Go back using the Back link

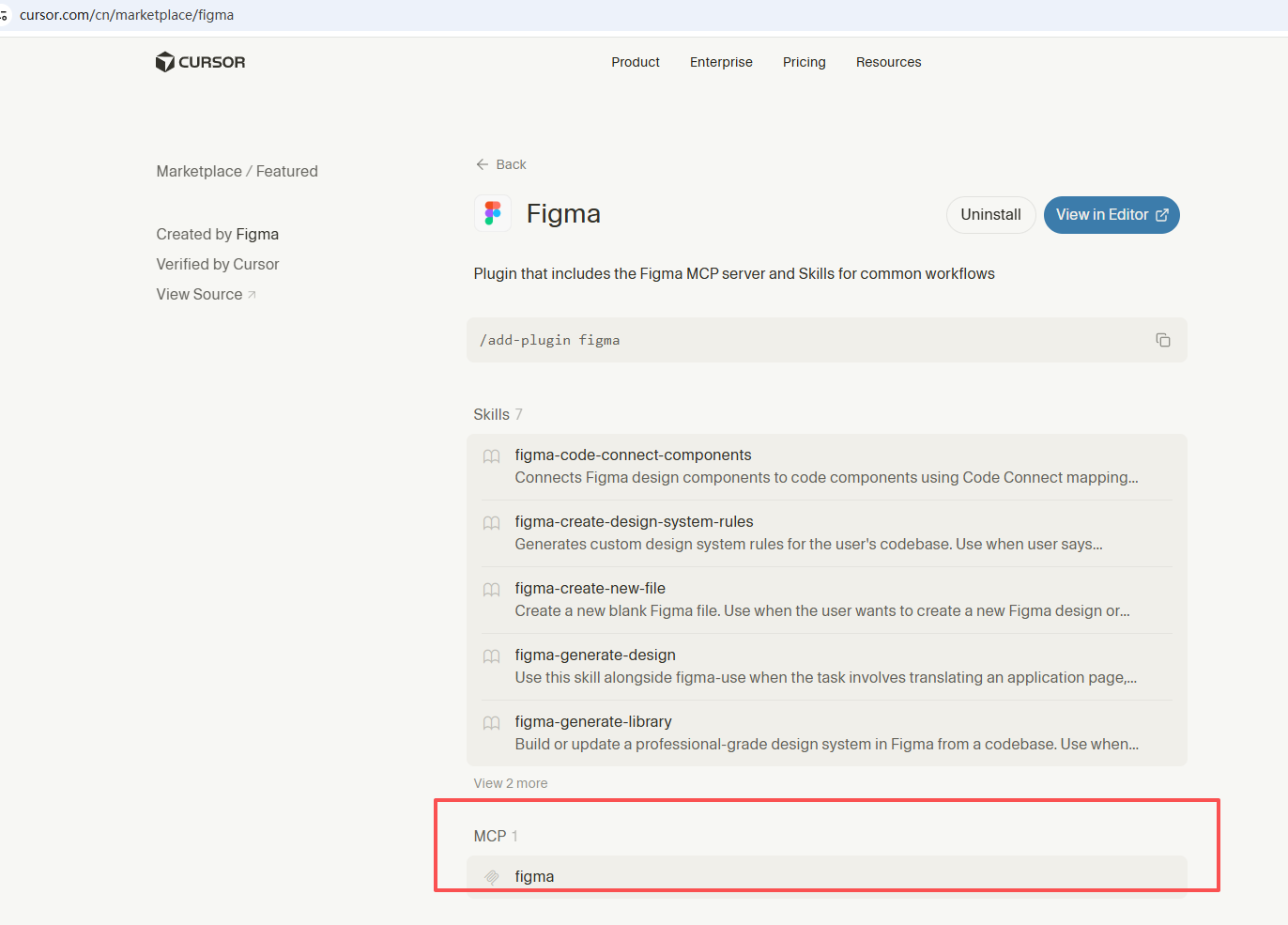pos(501,164)
